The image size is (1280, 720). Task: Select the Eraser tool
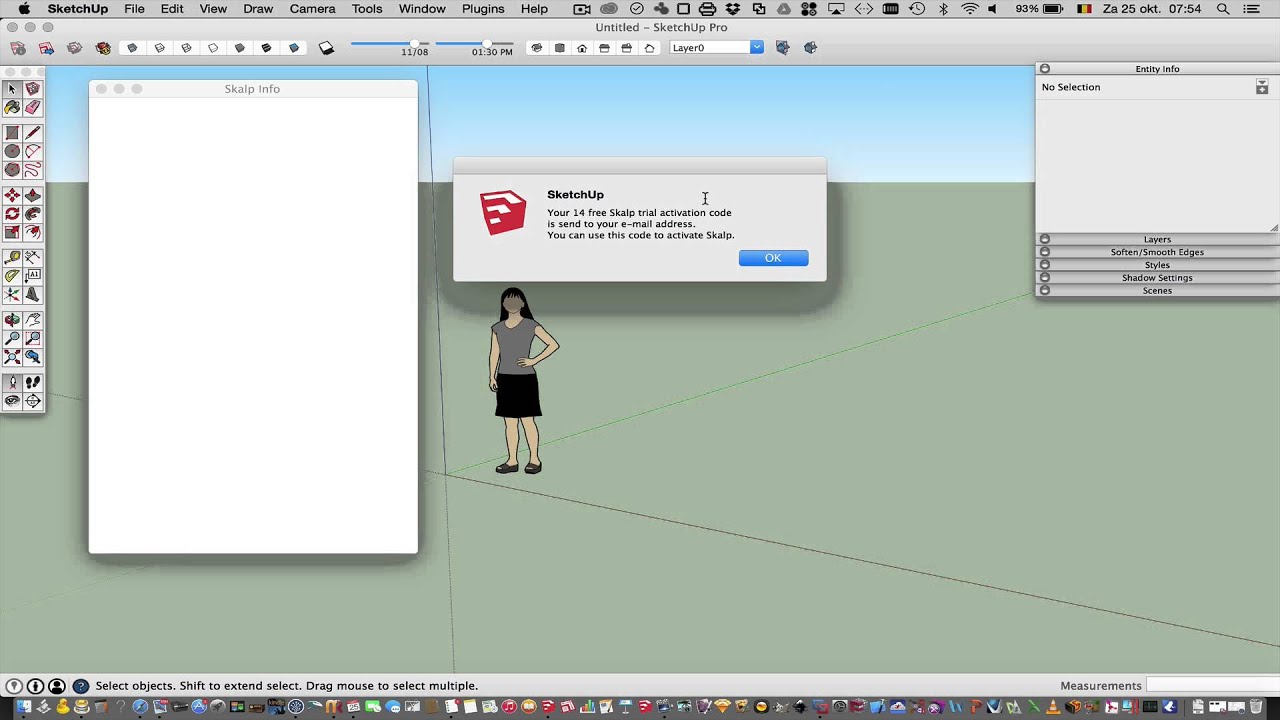pyautogui.click(x=33, y=107)
